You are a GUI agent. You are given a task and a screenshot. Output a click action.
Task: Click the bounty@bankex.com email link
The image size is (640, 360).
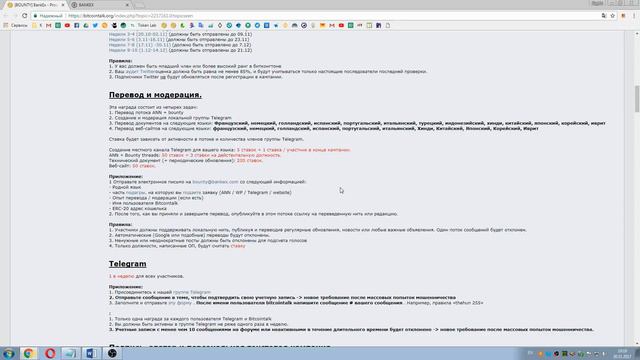tap(215, 182)
